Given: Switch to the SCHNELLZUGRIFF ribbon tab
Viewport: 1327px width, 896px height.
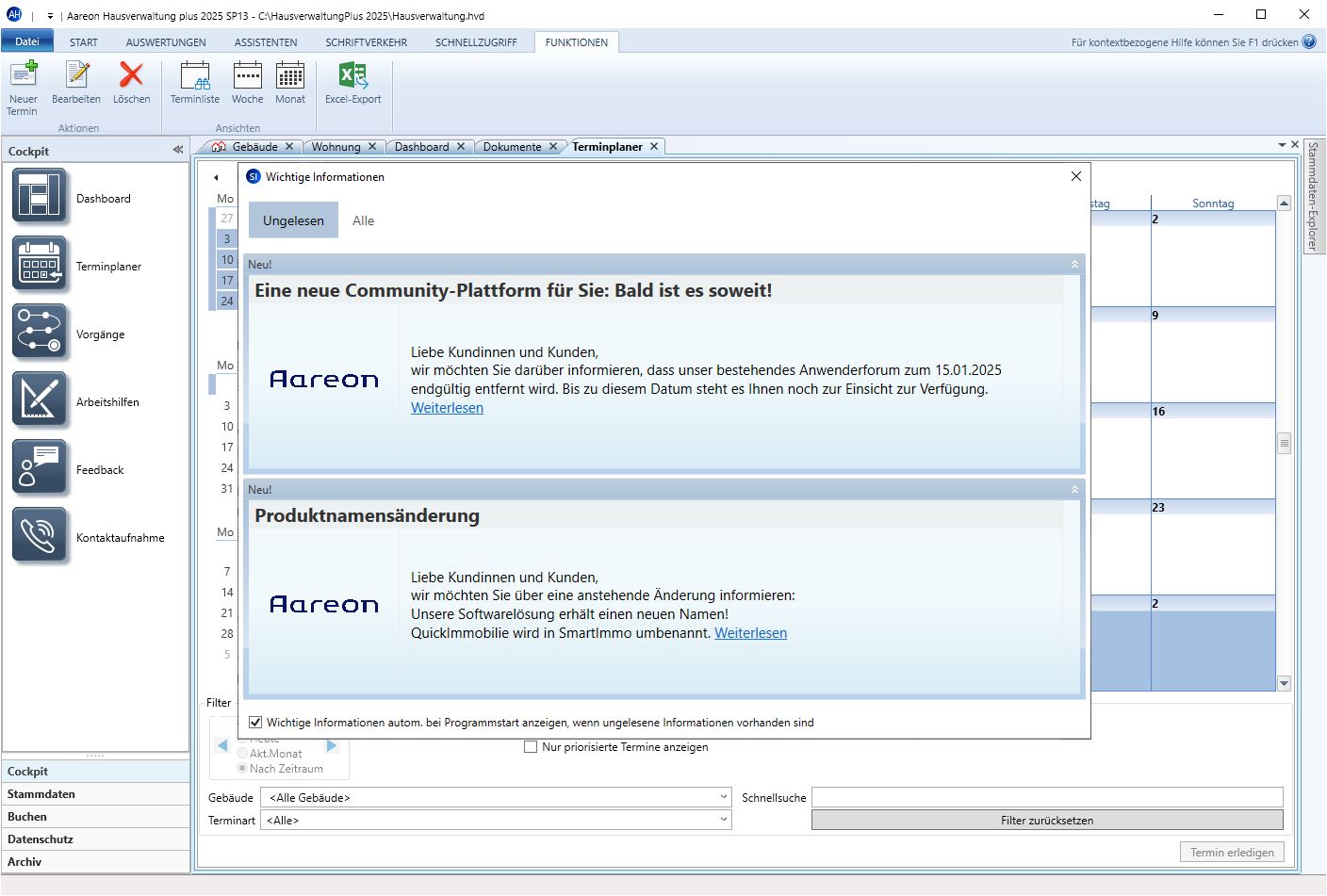Looking at the screenshot, I should [476, 42].
